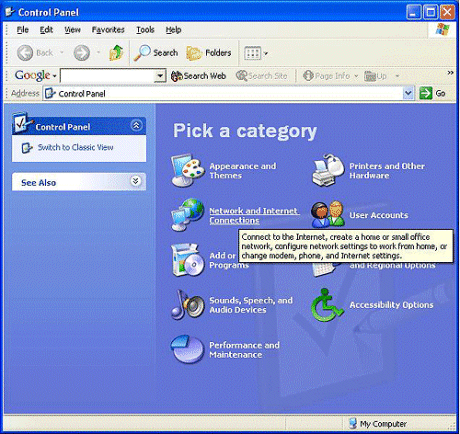Open the Favorites menu
Screen dimensions: 460x434
coord(108,30)
